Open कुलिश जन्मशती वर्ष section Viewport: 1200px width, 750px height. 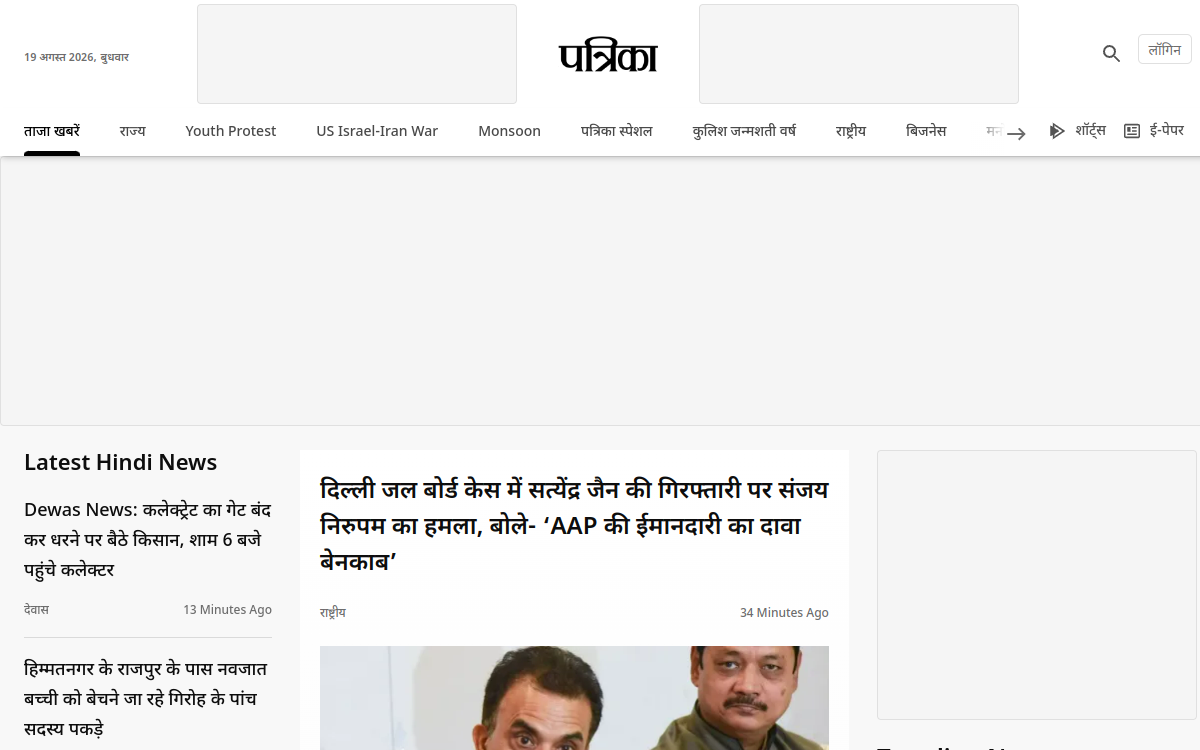click(x=744, y=131)
